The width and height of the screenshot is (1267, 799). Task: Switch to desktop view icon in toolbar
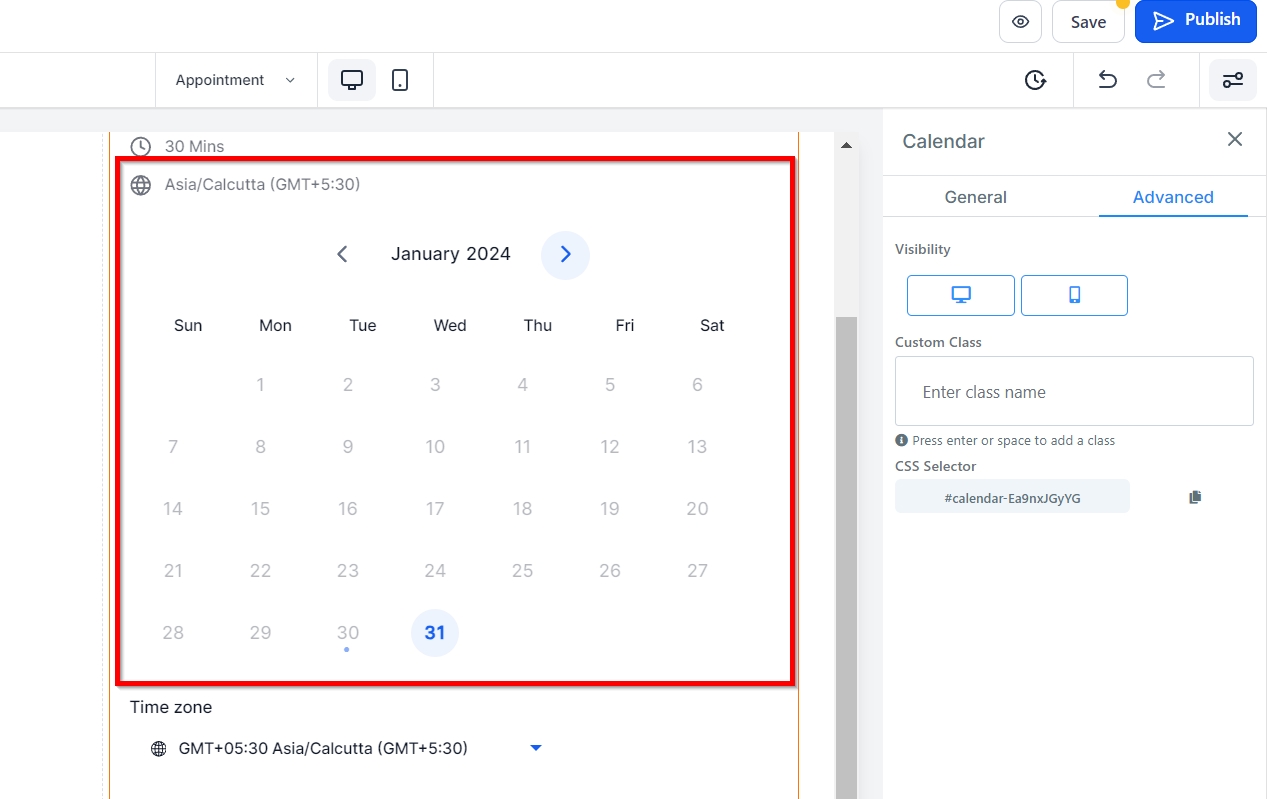[352, 80]
